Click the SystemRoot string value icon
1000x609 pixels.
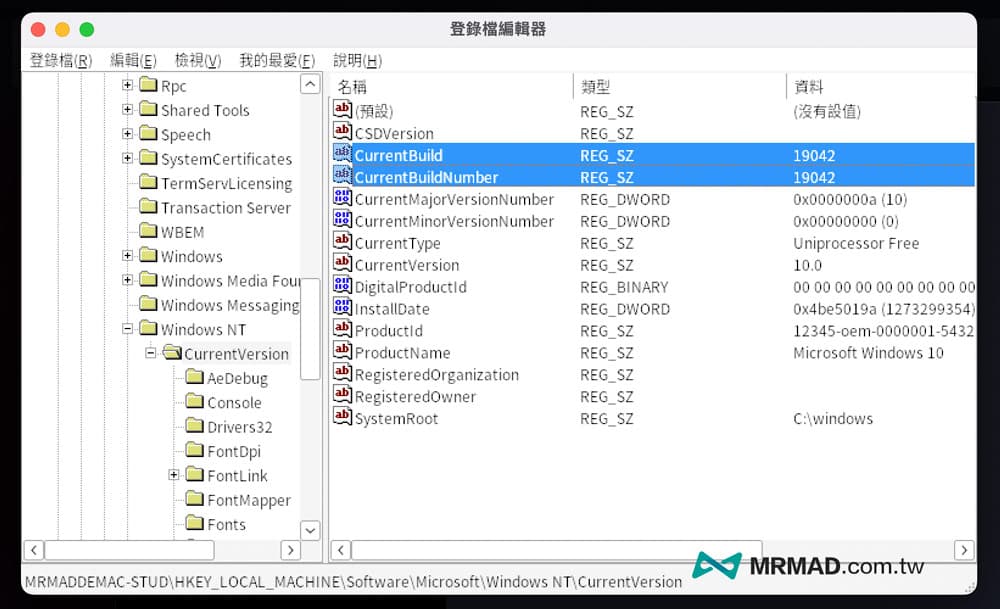(342, 419)
